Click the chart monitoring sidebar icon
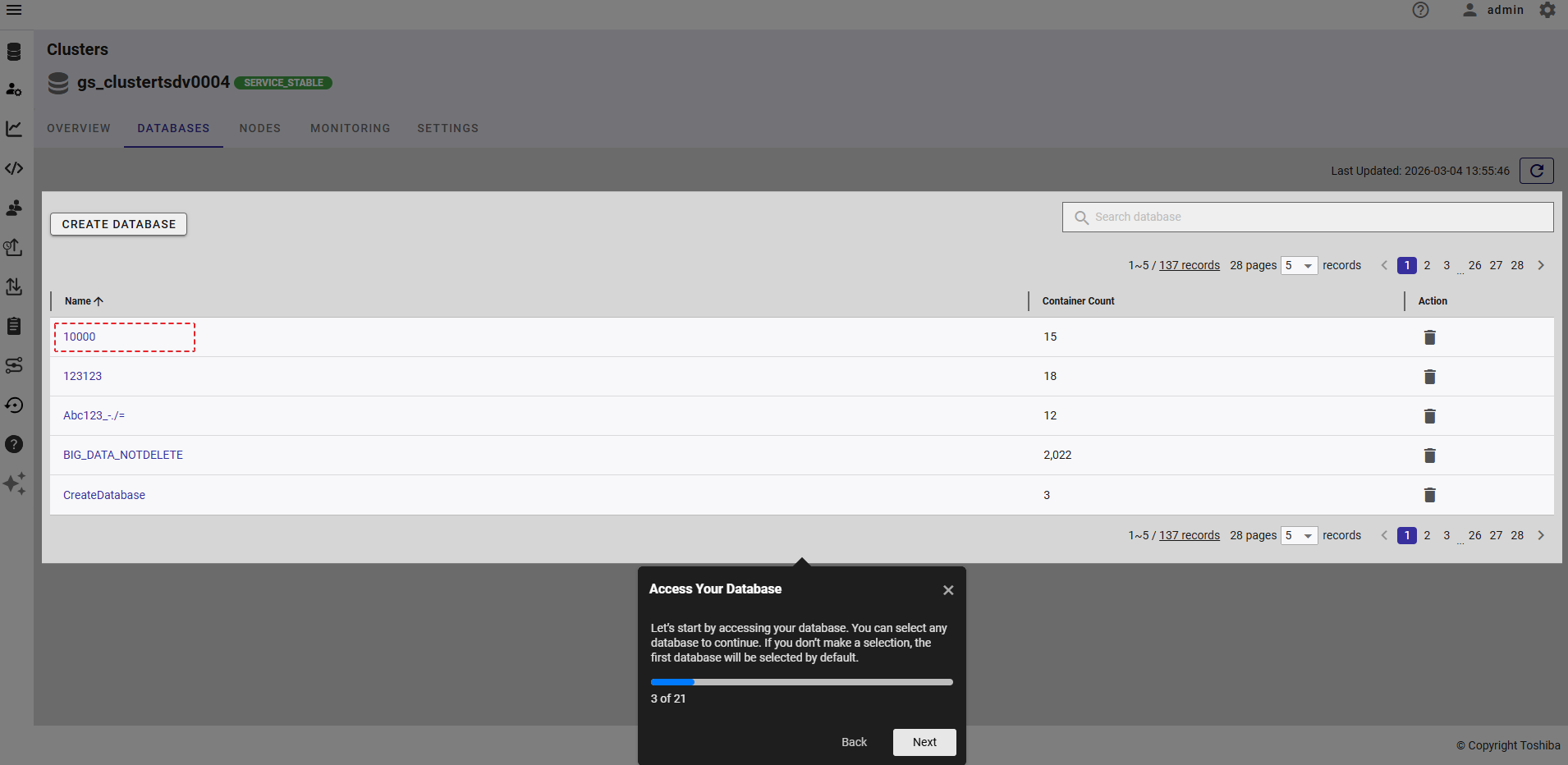 (14, 129)
